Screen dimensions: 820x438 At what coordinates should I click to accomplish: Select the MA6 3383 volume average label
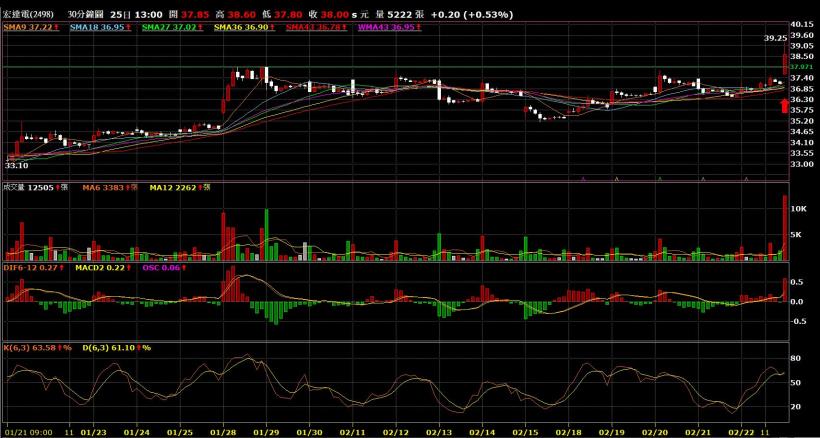111,187
